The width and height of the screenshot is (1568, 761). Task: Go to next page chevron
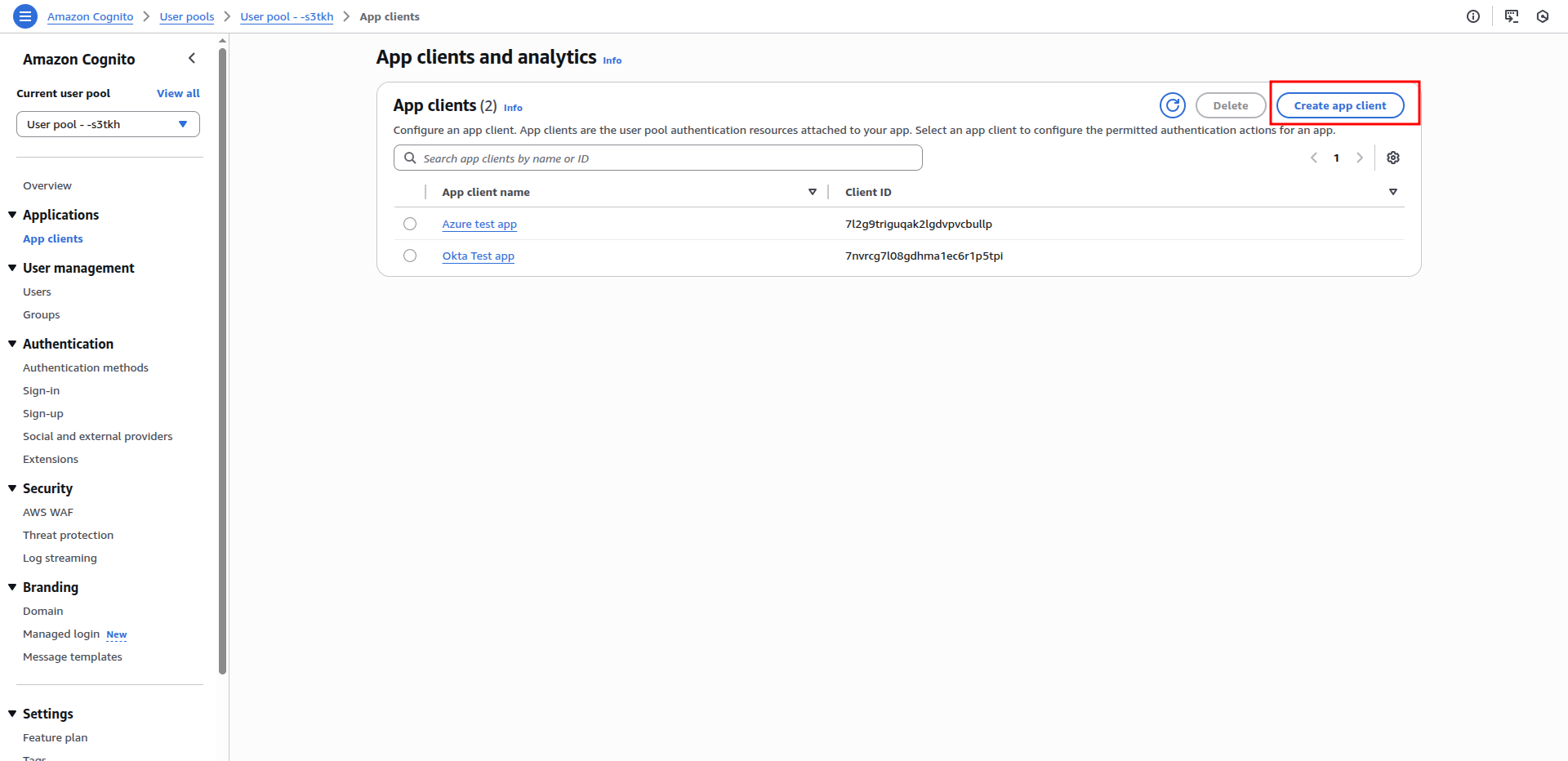1360,158
